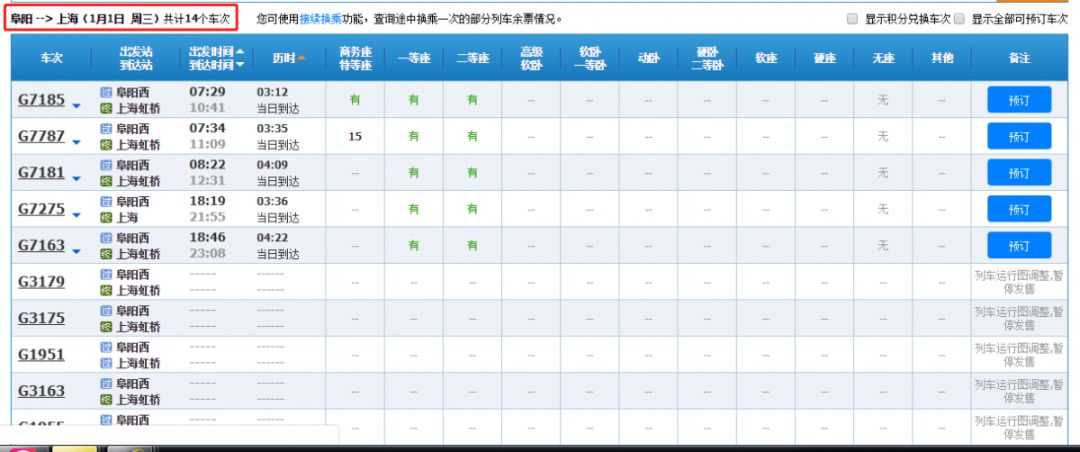The width and height of the screenshot is (1080, 452).
Task: Click blue station icon beside 阜阳西 in G7787 row
Action: [x=105, y=128]
